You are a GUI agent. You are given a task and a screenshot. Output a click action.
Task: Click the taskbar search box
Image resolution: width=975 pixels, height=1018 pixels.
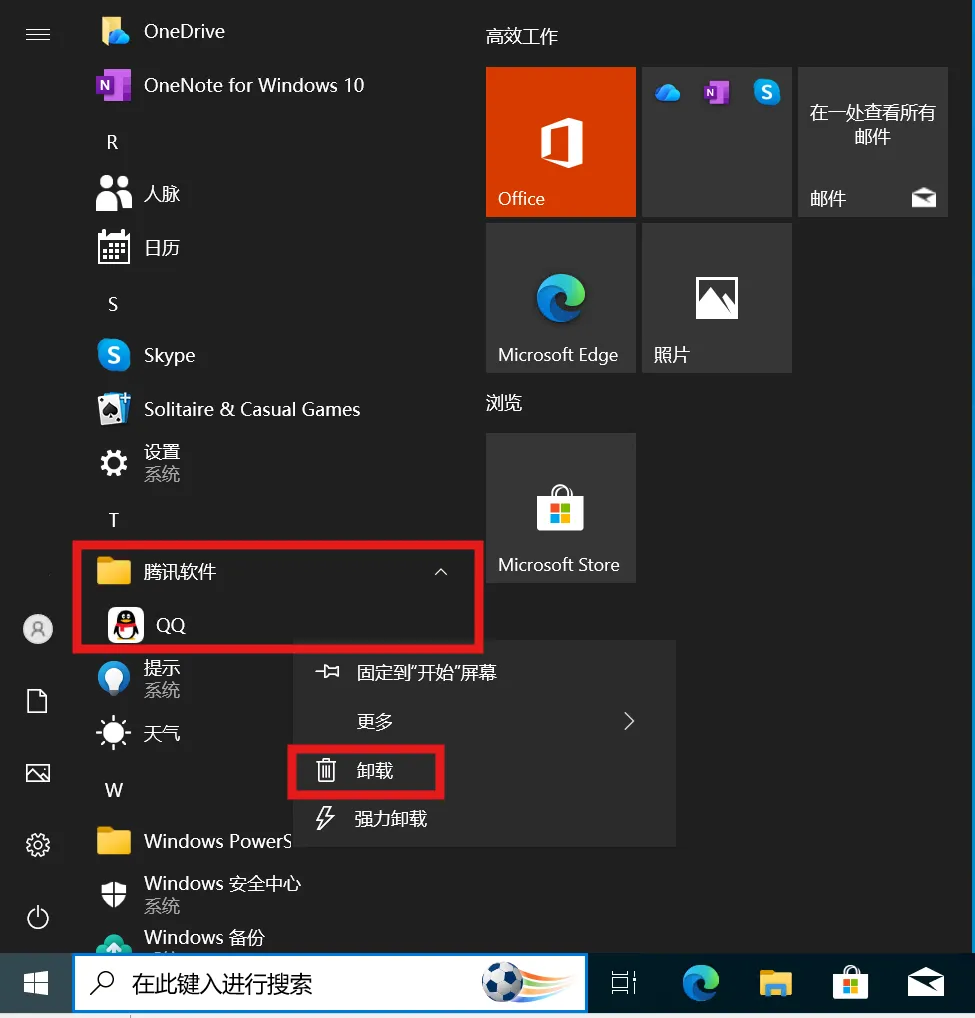tap(330, 984)
